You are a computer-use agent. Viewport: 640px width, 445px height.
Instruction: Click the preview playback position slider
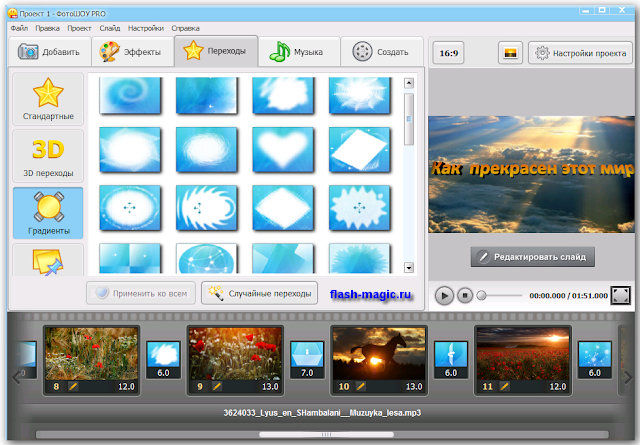click(500, 295)
